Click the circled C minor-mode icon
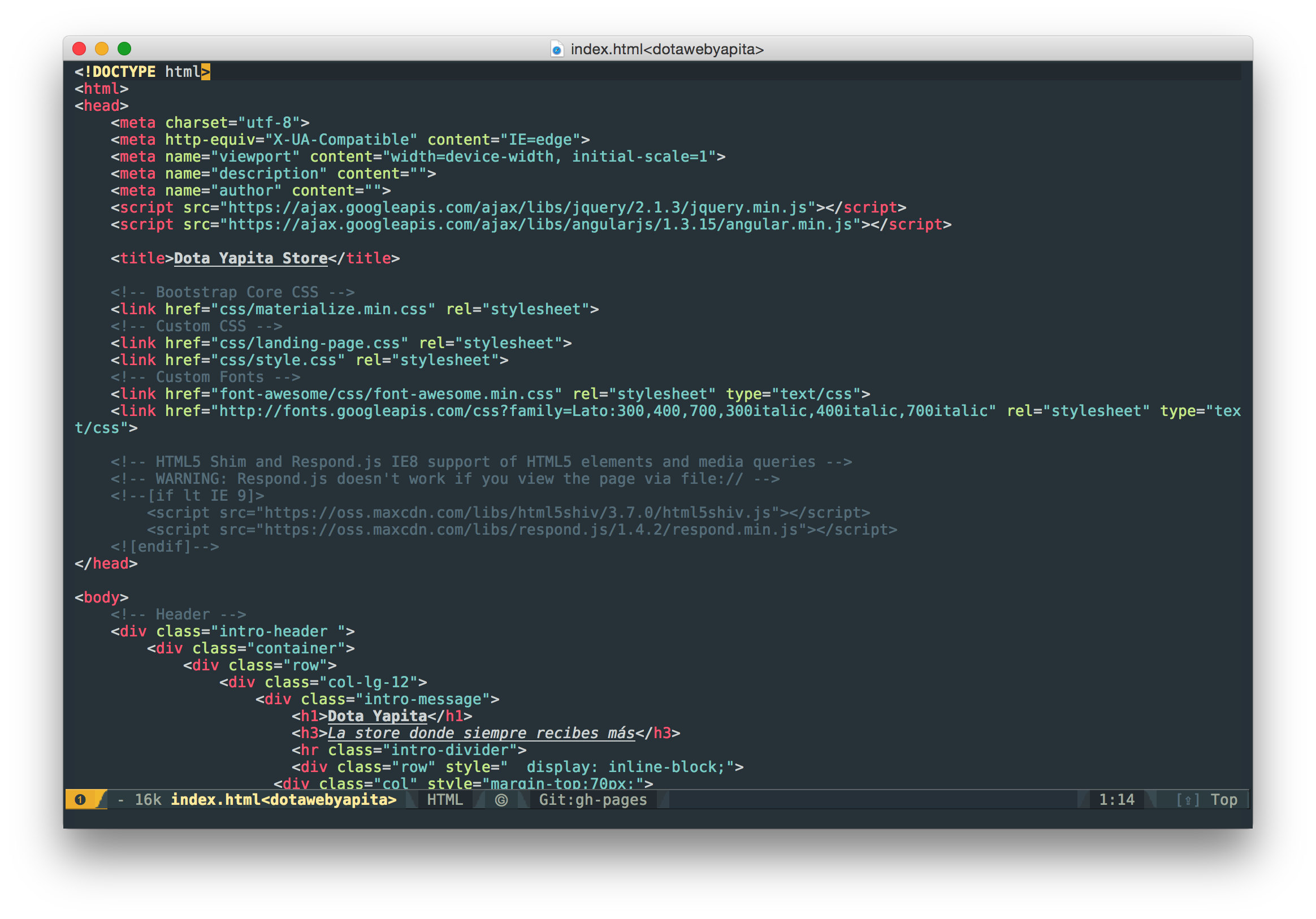 click(x=501, y=800)
